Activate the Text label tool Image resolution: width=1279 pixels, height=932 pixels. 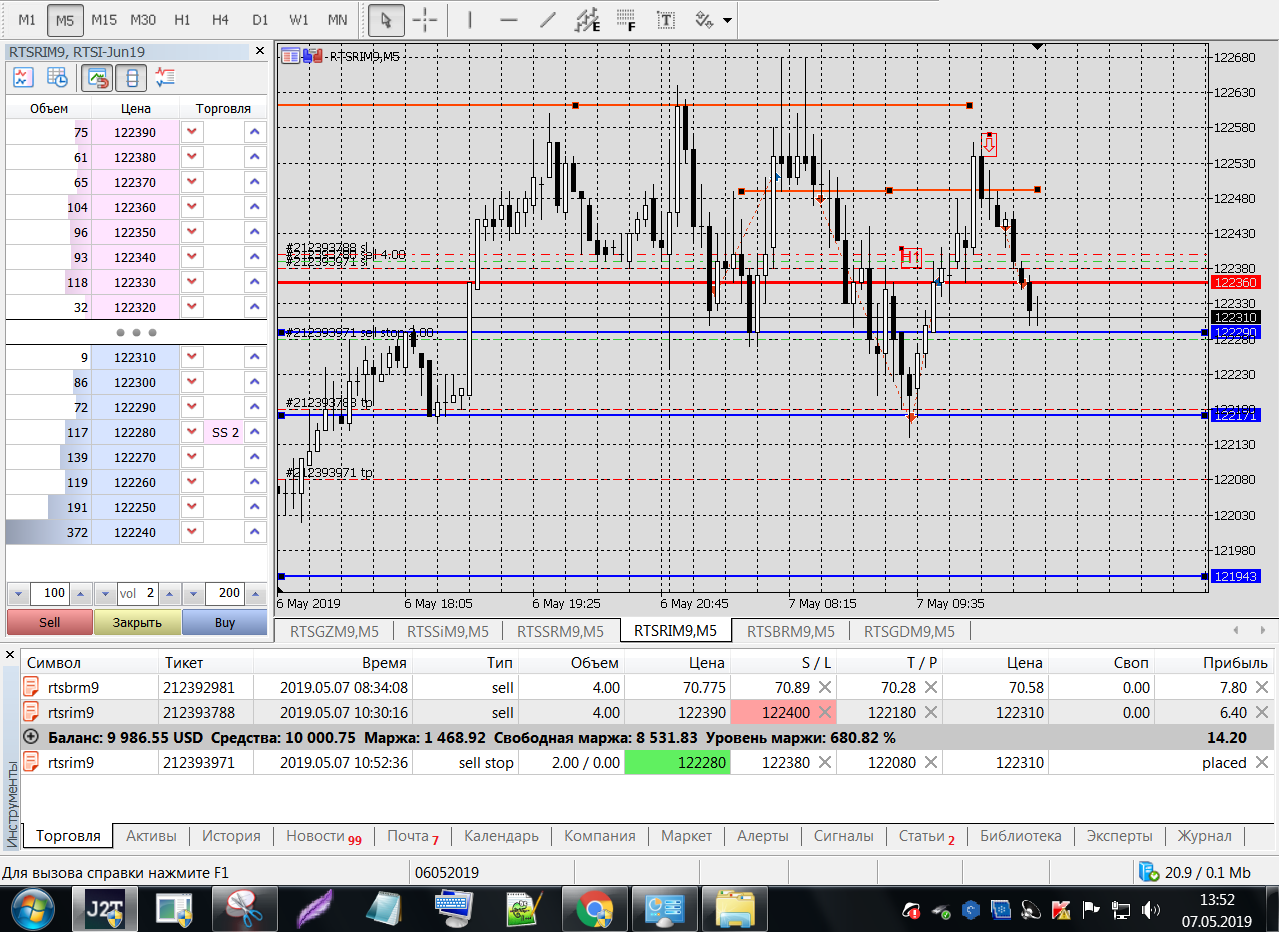pyautogui.click(x=664, y=19)
